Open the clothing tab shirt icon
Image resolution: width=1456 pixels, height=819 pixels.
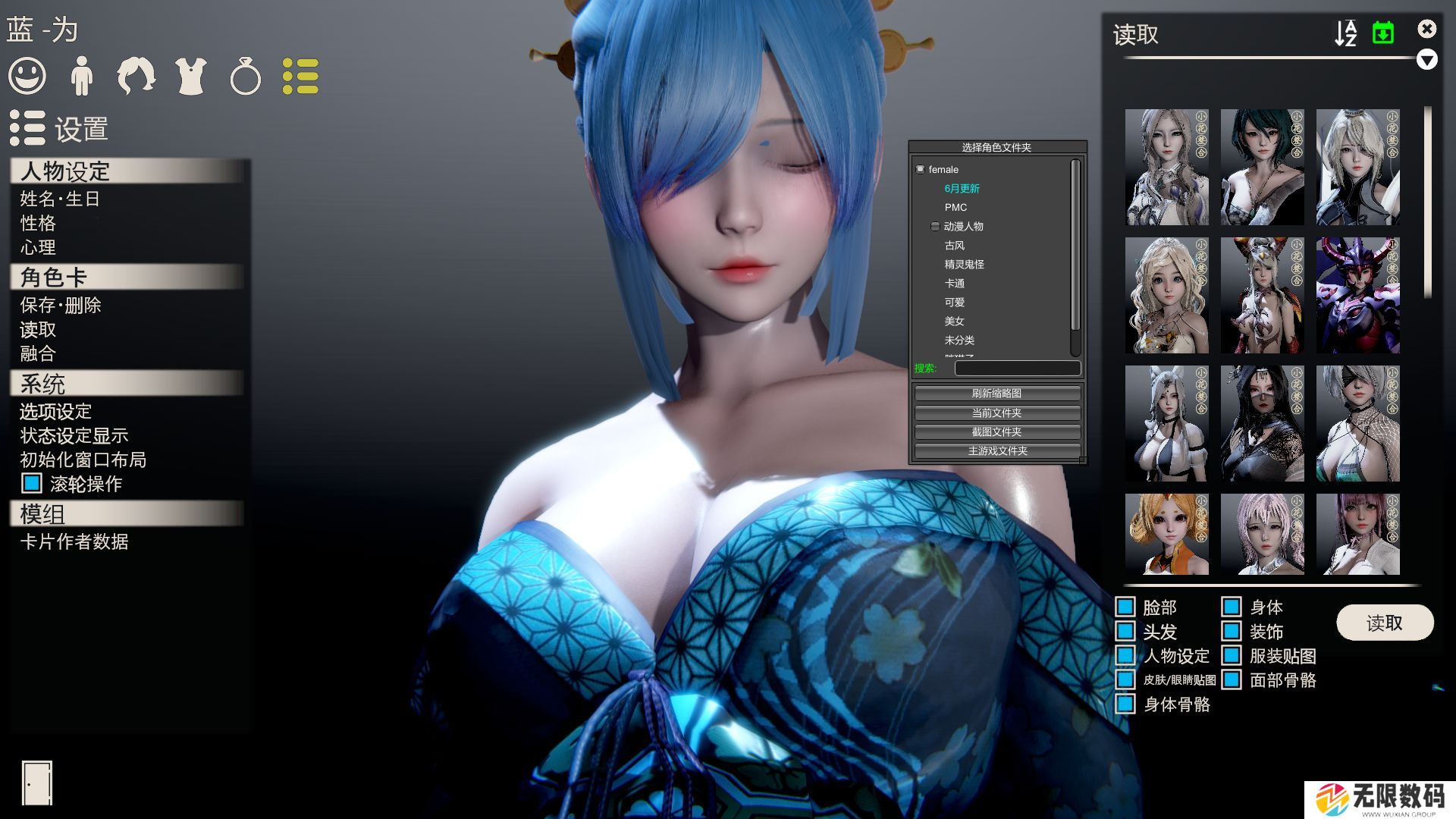tap(191, 77)
